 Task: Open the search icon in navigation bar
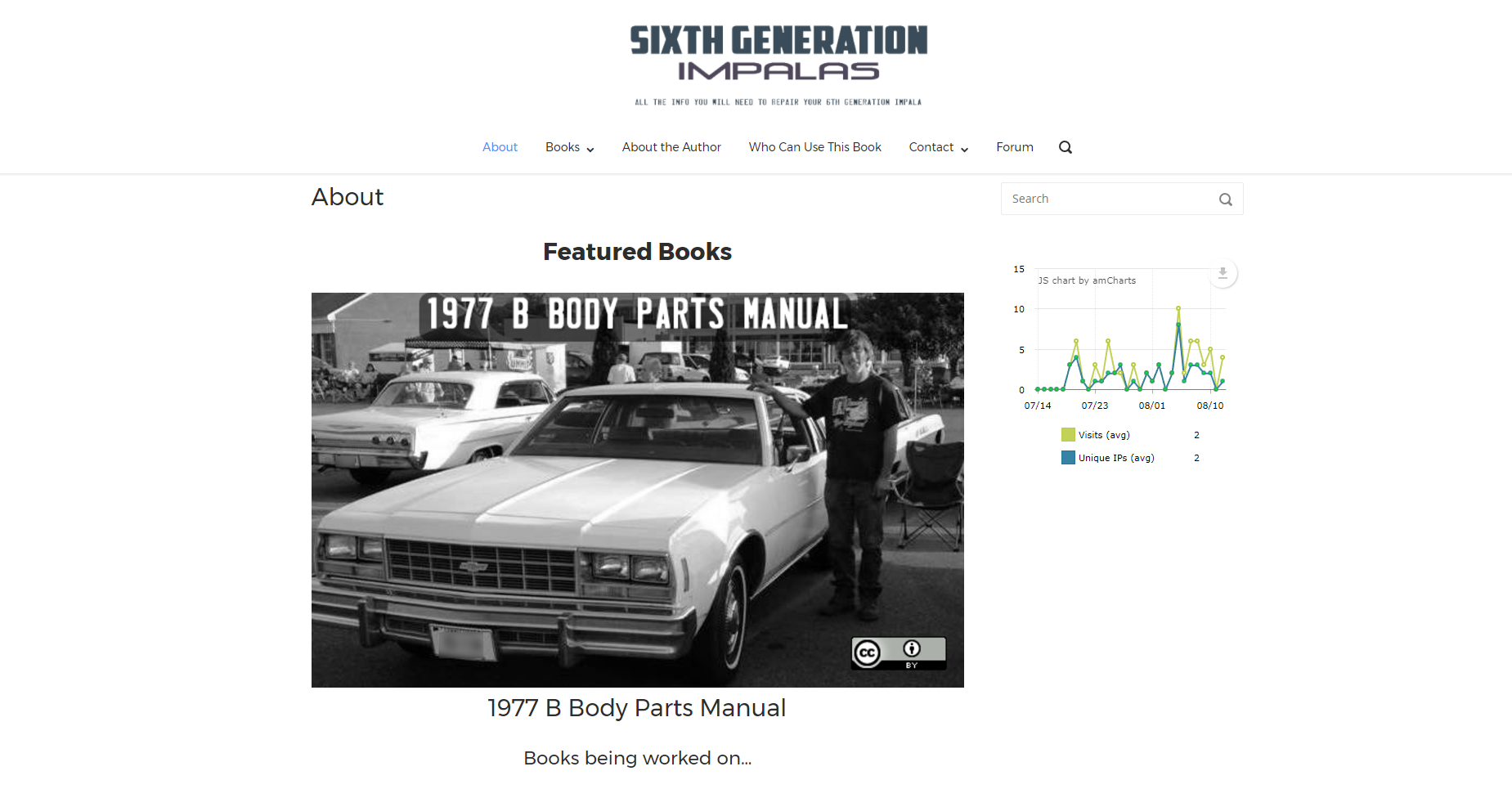(x=1065, y=147)
